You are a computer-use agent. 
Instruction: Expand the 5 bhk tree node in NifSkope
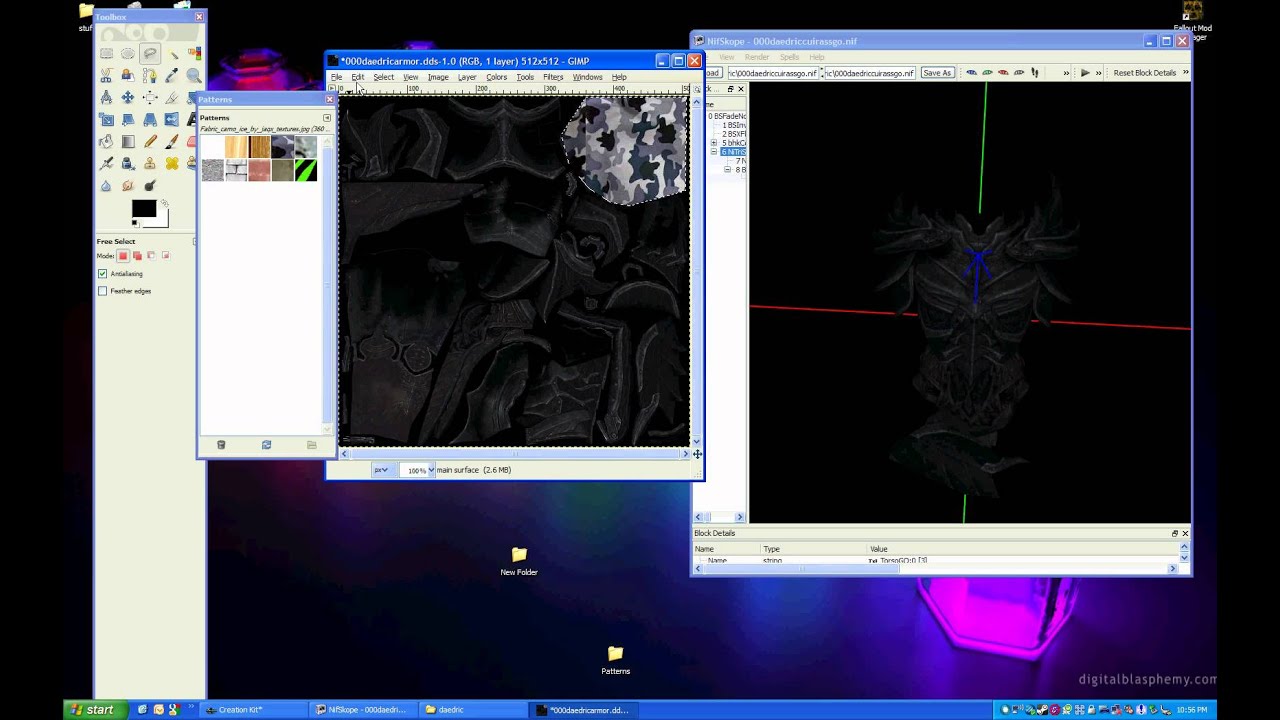714,143
